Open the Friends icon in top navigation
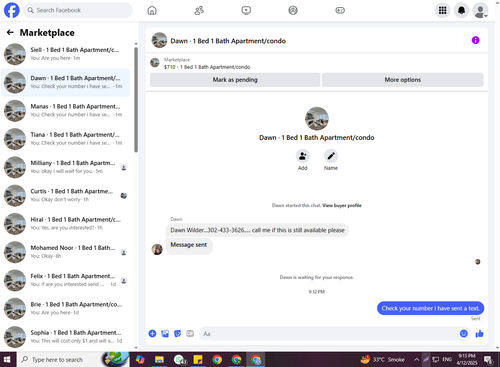This screenshot has width=500, height=367. 199,10
